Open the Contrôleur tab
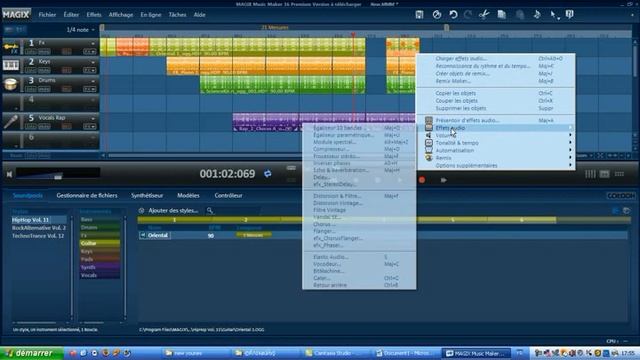This screenshot has width=640, height=360. tap(229, 196)
